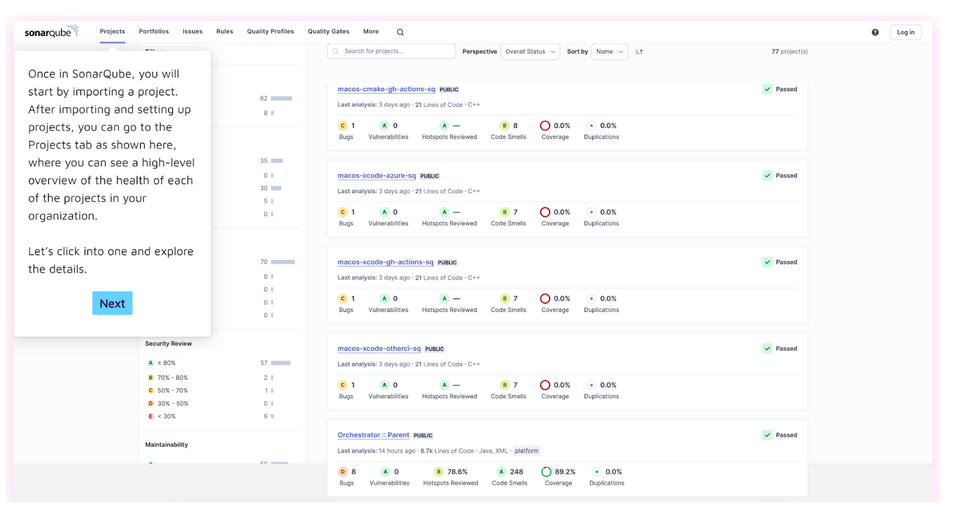The width and height of the screenshot is (957, 517).
Task: Open the Perspective Overall Status dropdown
Action: (x=530, y=52)
